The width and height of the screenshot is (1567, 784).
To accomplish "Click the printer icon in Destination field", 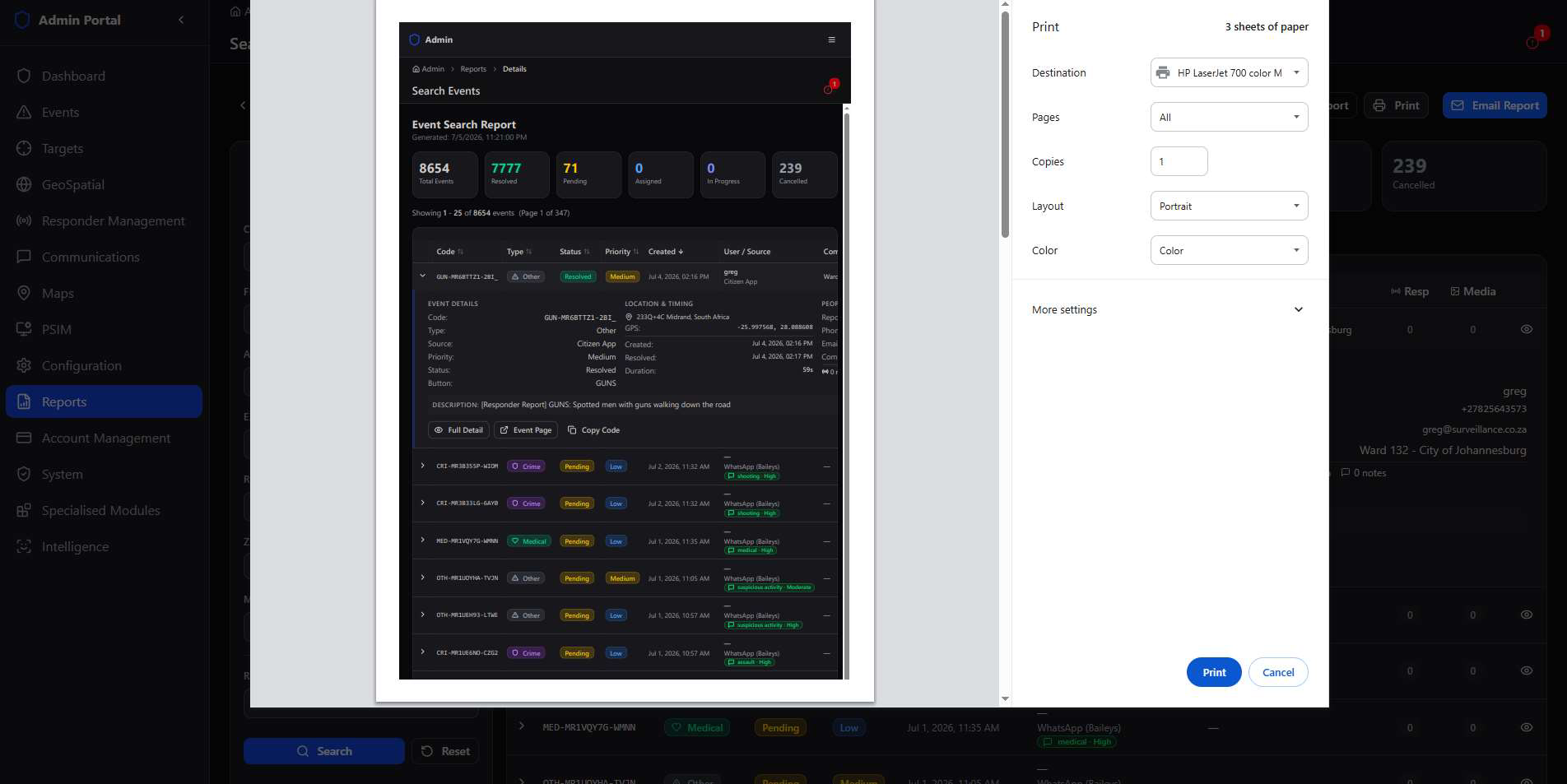I will point(1163,72).
